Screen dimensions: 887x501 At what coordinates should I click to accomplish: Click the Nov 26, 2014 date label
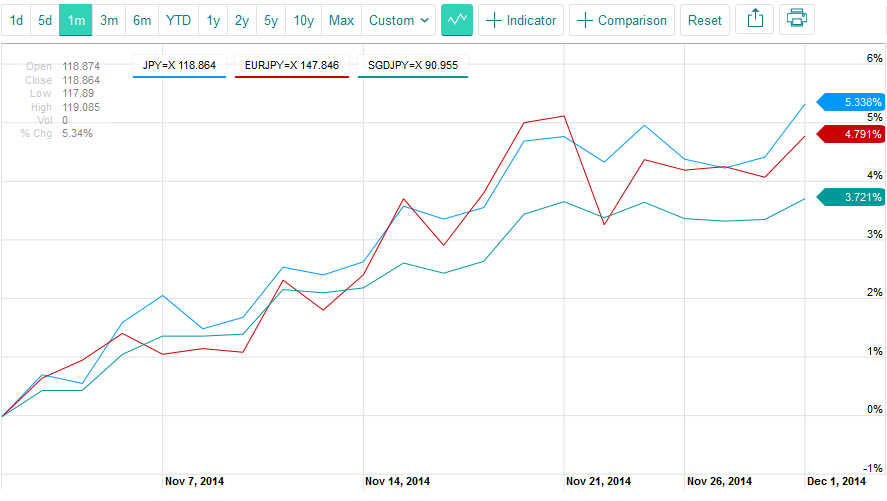coord(720,481)
